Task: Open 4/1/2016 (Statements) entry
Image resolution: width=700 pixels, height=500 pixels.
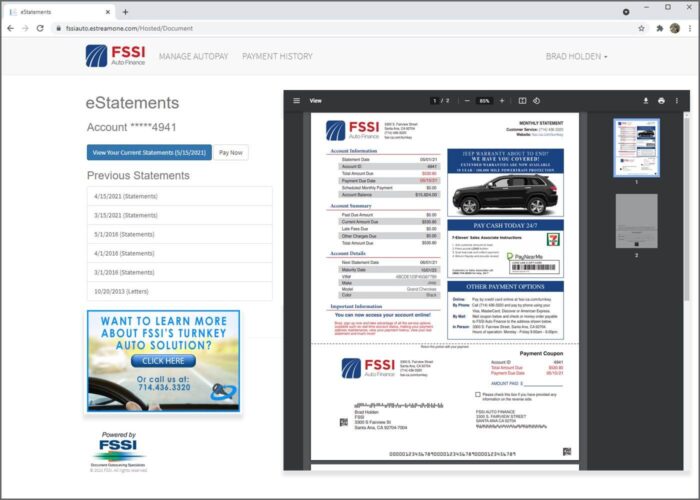Action: click(179, 253)
